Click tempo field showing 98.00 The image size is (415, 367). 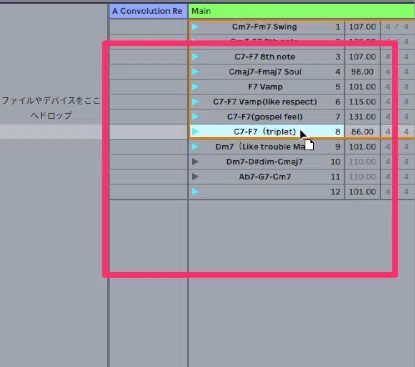[362, 72]
